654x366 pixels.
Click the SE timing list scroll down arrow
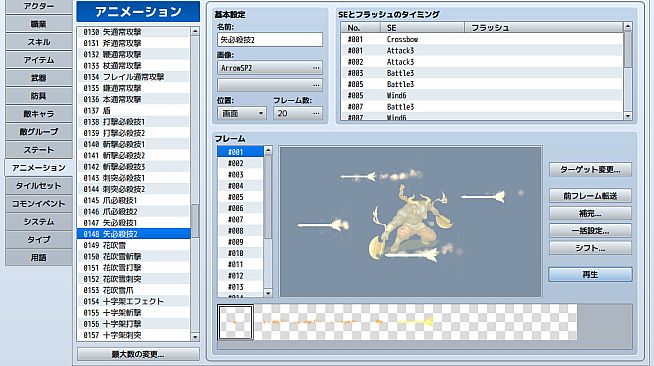click(x=628, y=116)
